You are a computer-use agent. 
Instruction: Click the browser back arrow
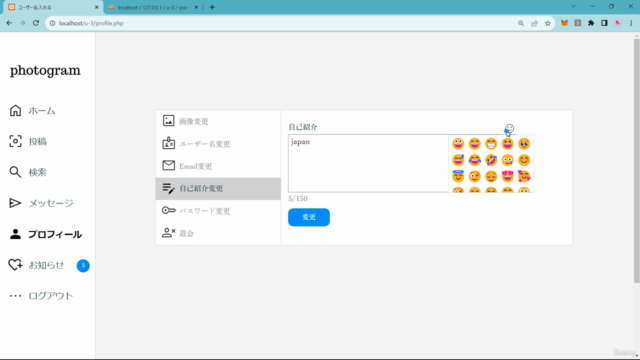9,23
